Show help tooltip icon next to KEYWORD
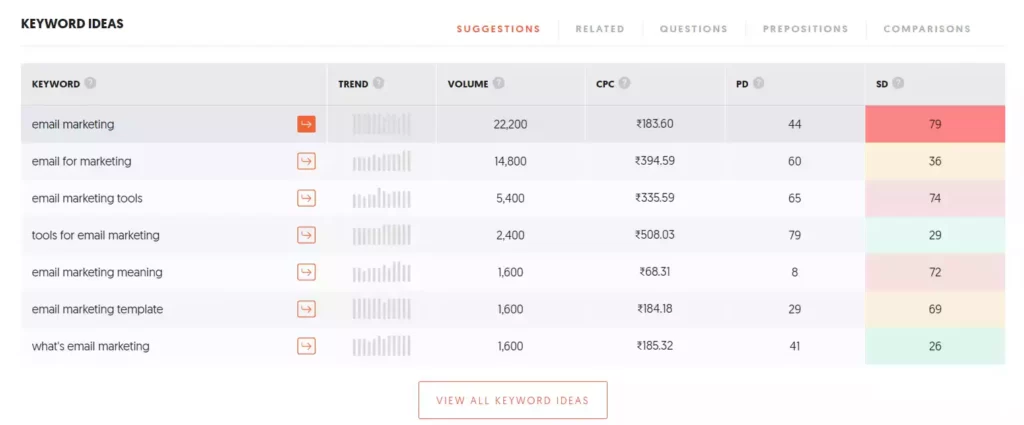This screenshot has height=425, width=1024. click(90, 84)
